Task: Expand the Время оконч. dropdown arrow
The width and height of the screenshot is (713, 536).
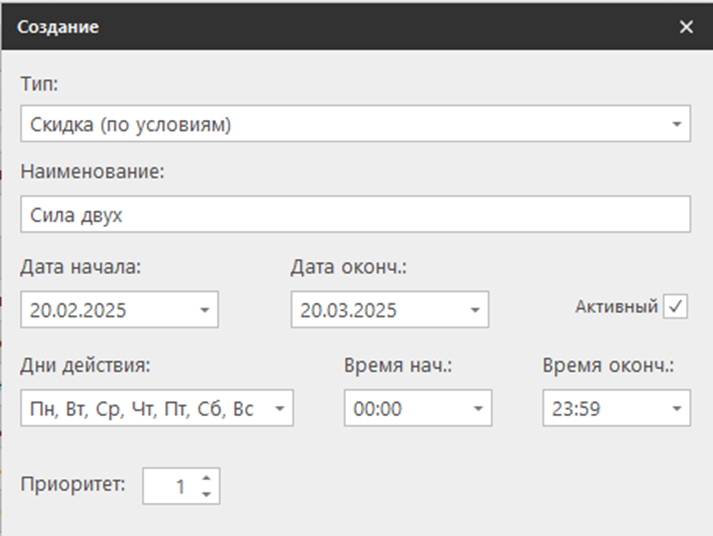Action: pyautogui.click(x=677, y=408)
